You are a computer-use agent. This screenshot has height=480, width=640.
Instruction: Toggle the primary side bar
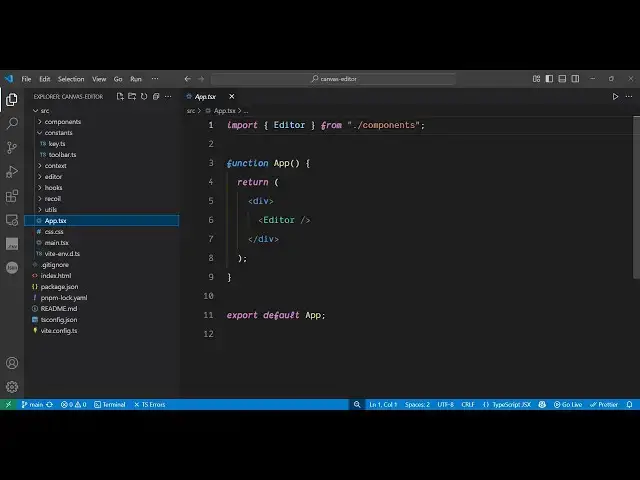549,79
